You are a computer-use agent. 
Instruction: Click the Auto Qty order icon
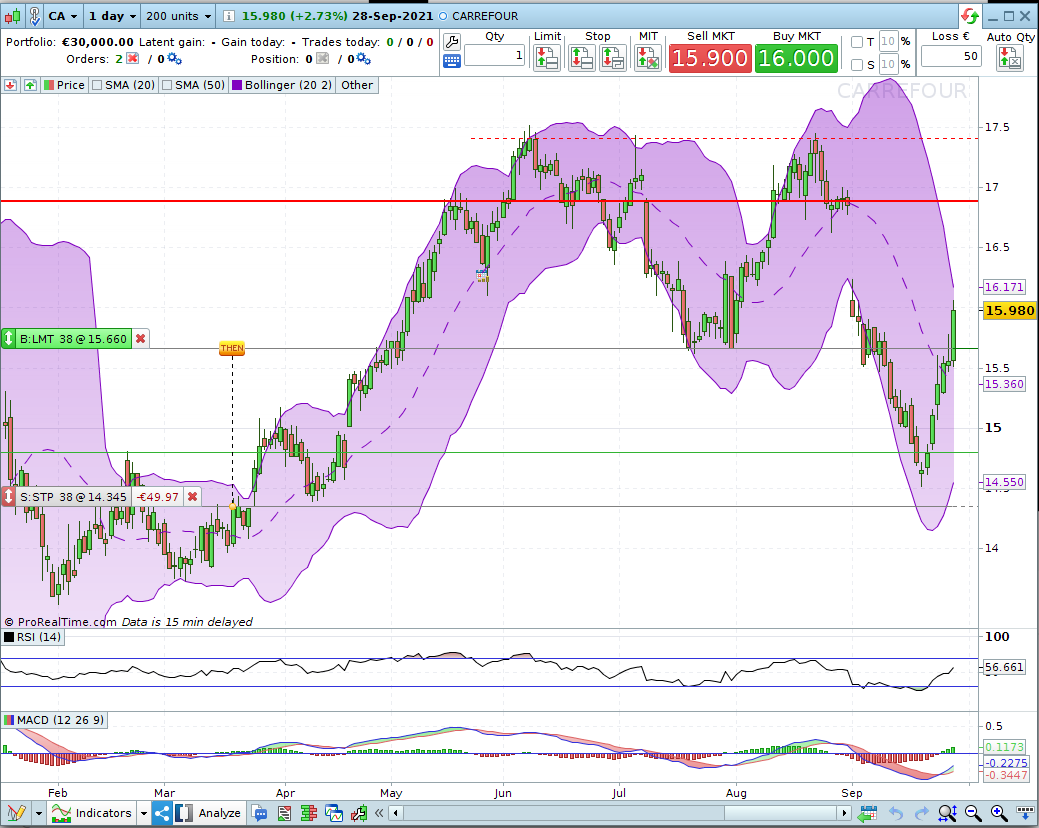pyautogui.click(x=1010, y=58)
